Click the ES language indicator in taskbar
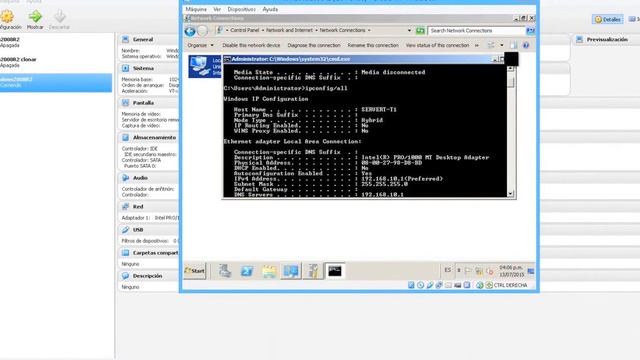640x360 pixels. click(448, 270)
